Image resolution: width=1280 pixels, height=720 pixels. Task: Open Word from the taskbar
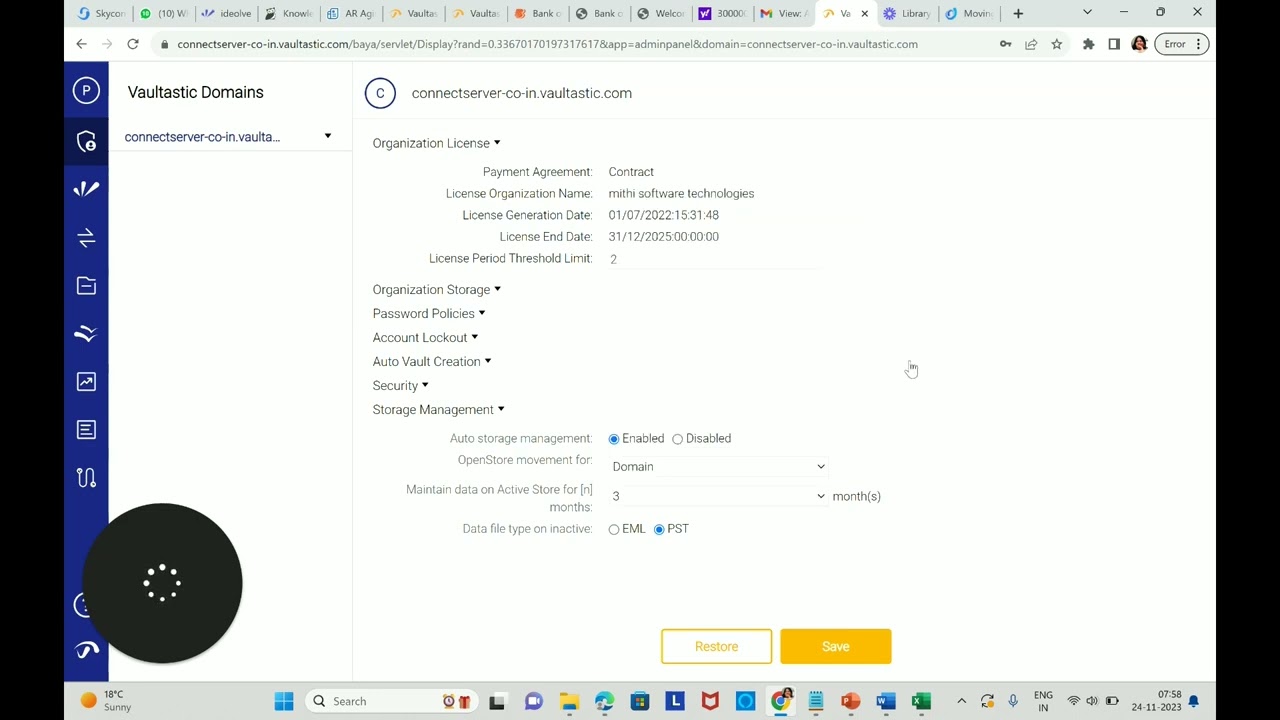tap(885, 701)
